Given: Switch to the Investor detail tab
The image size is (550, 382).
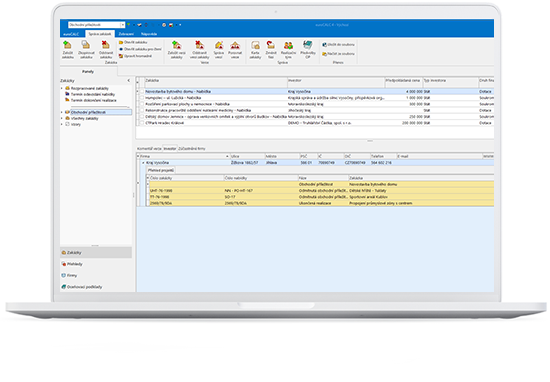Looking at the screenshot, I should pos(170,149).
